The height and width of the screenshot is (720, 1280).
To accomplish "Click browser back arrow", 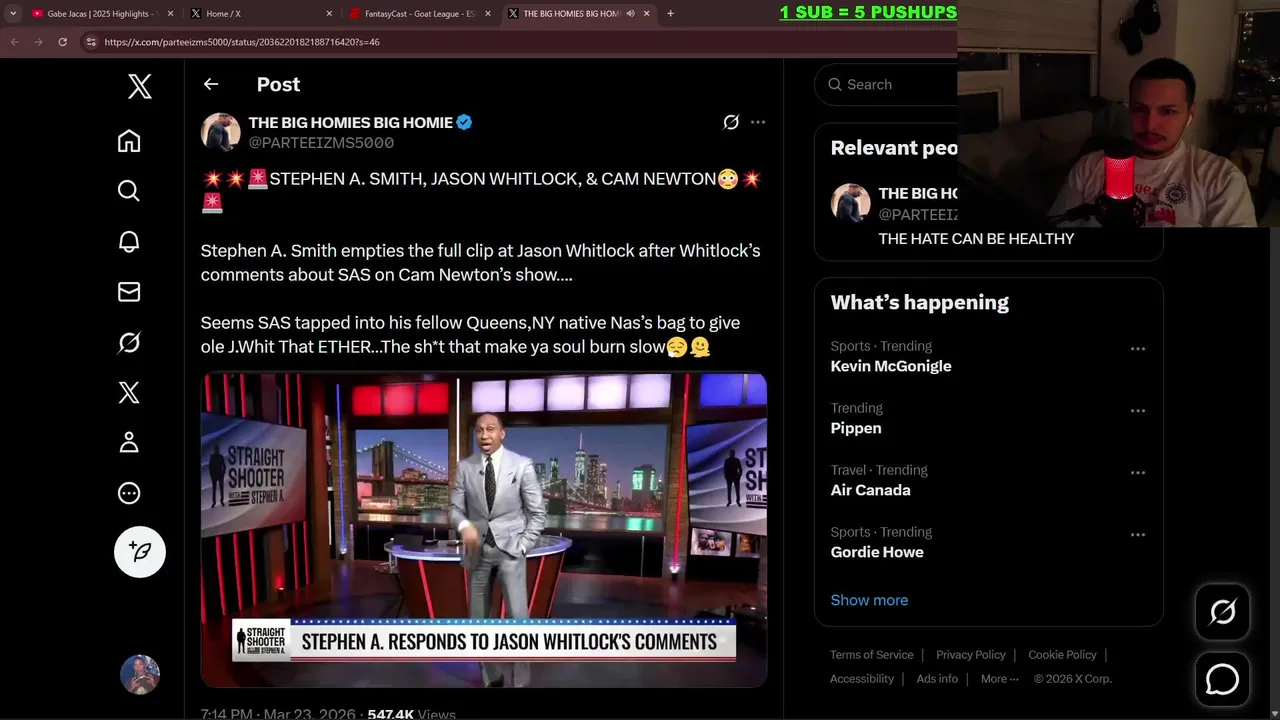I will click(x=14, y=42).
